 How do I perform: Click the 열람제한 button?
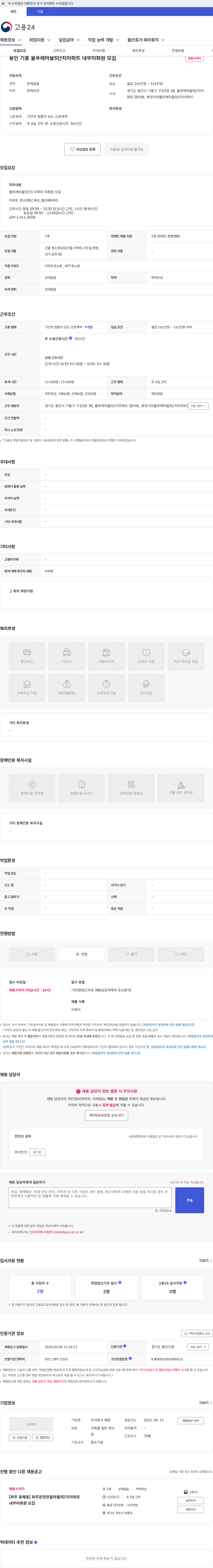pos(43,1438)
